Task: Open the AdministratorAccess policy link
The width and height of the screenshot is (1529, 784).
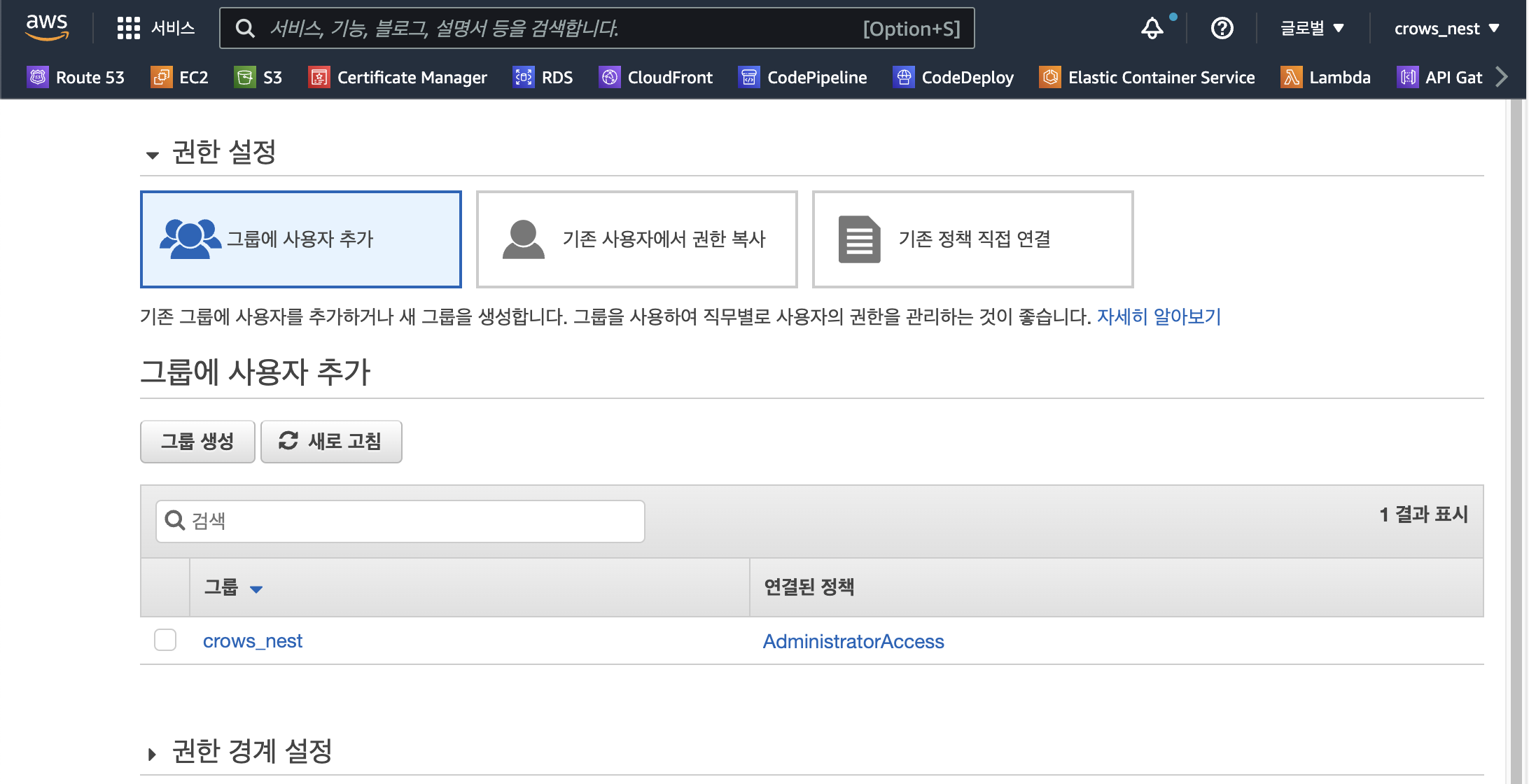Action: 853,641
